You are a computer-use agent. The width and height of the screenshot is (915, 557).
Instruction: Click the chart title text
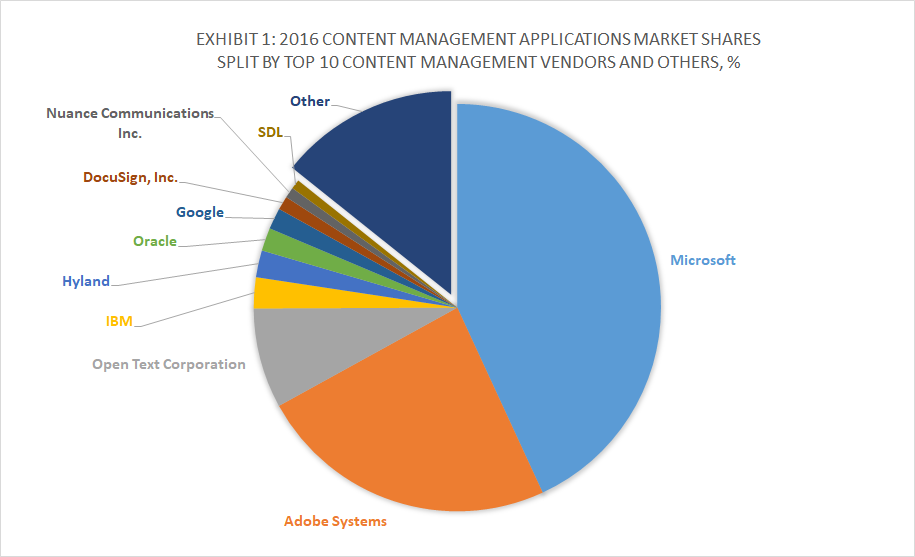click(479, 50)
